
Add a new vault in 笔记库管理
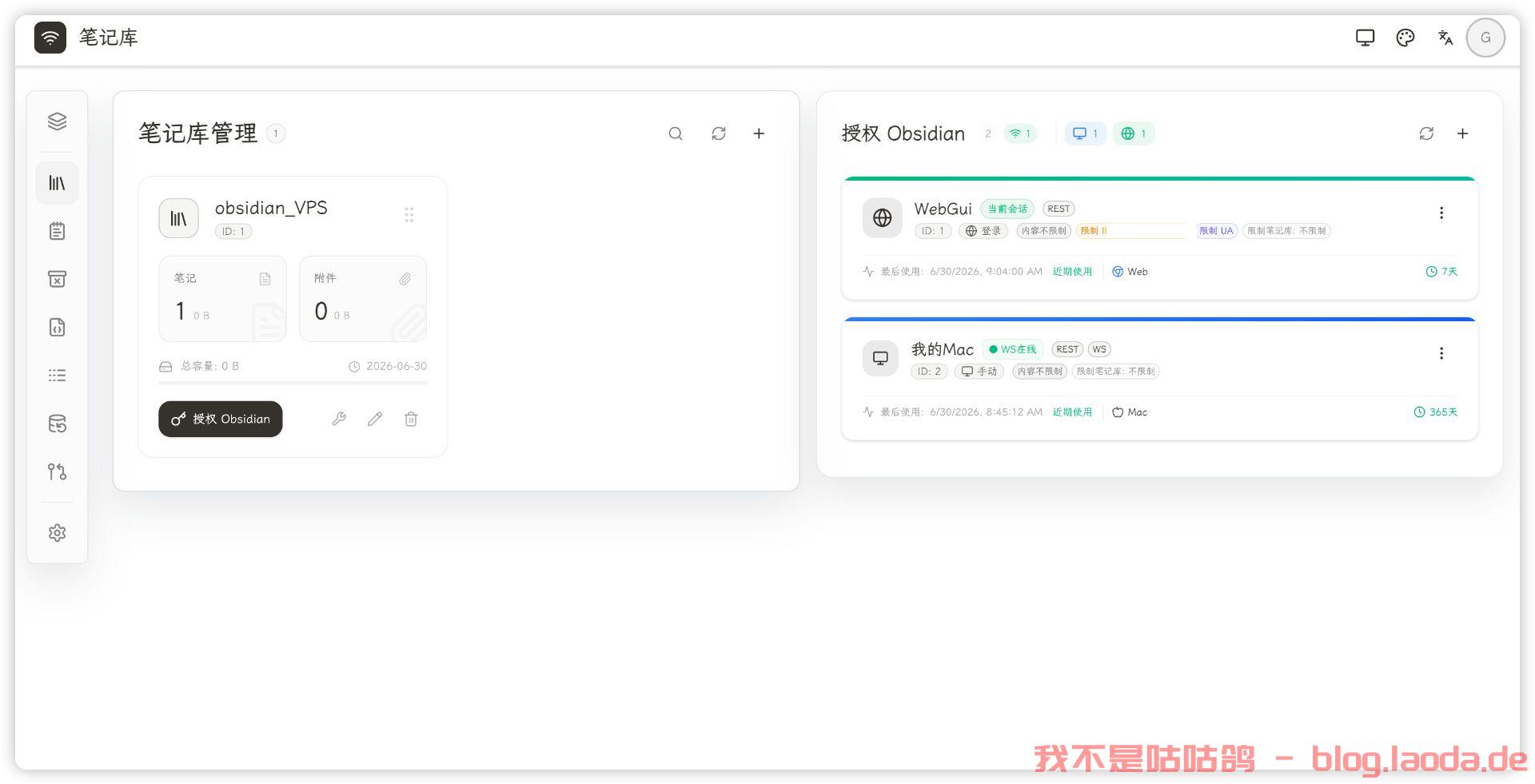(x=759, y=133)
